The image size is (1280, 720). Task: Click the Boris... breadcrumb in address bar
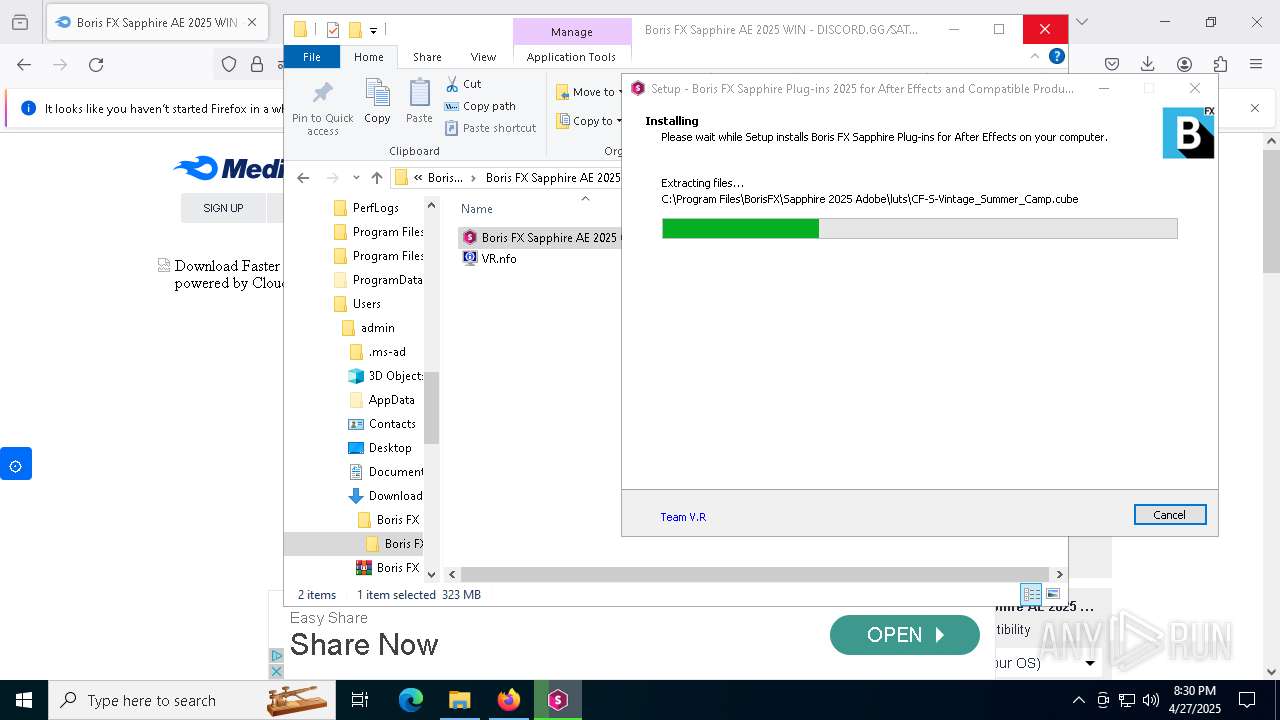click(x=445, y=178)
